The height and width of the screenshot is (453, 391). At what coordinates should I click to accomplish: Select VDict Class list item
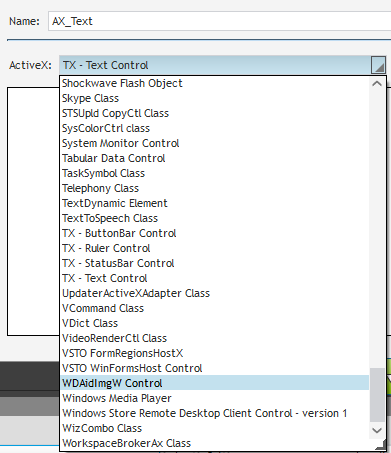tap(215, 323)
